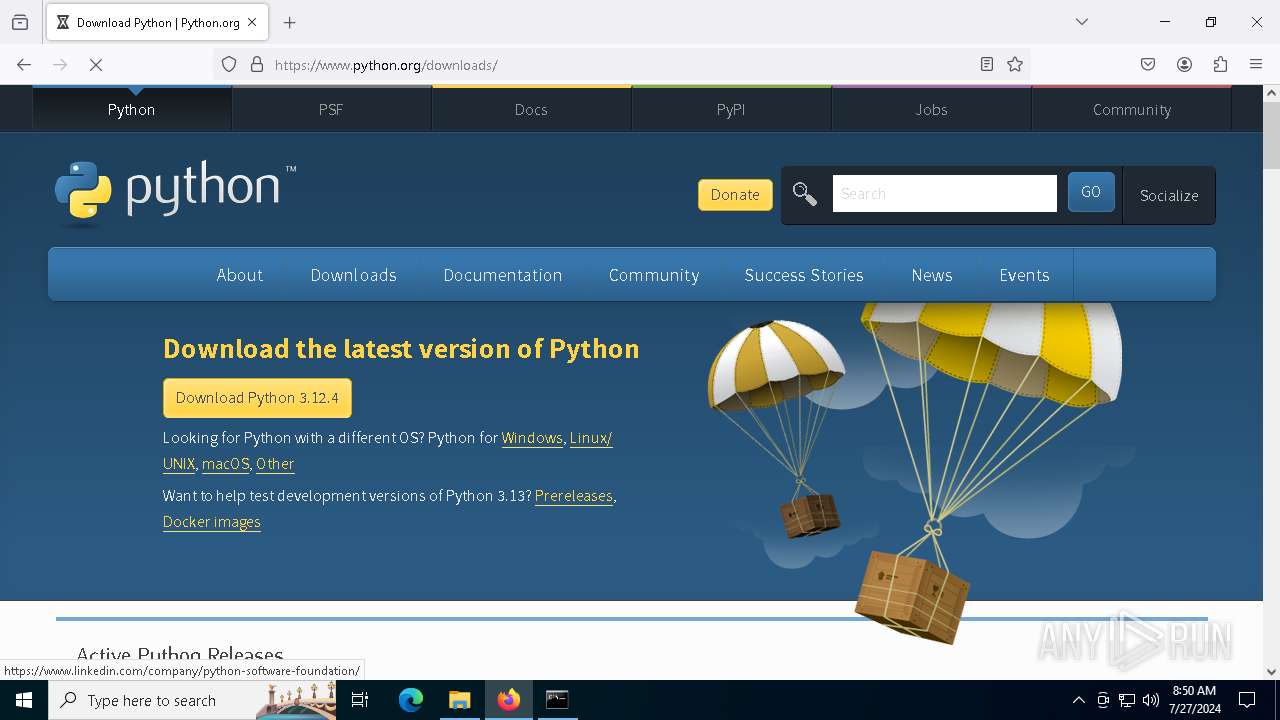Open the Windows Start menu

[x=24, y=700]
